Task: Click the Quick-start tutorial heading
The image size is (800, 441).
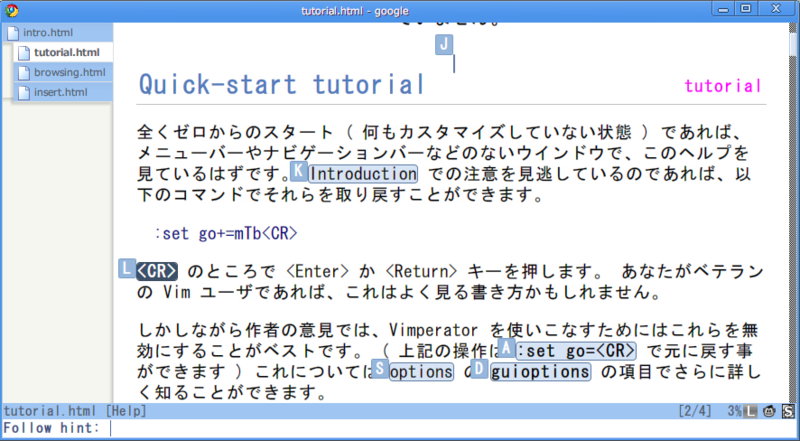Action: pyautogui.click(x=282, y=85)
